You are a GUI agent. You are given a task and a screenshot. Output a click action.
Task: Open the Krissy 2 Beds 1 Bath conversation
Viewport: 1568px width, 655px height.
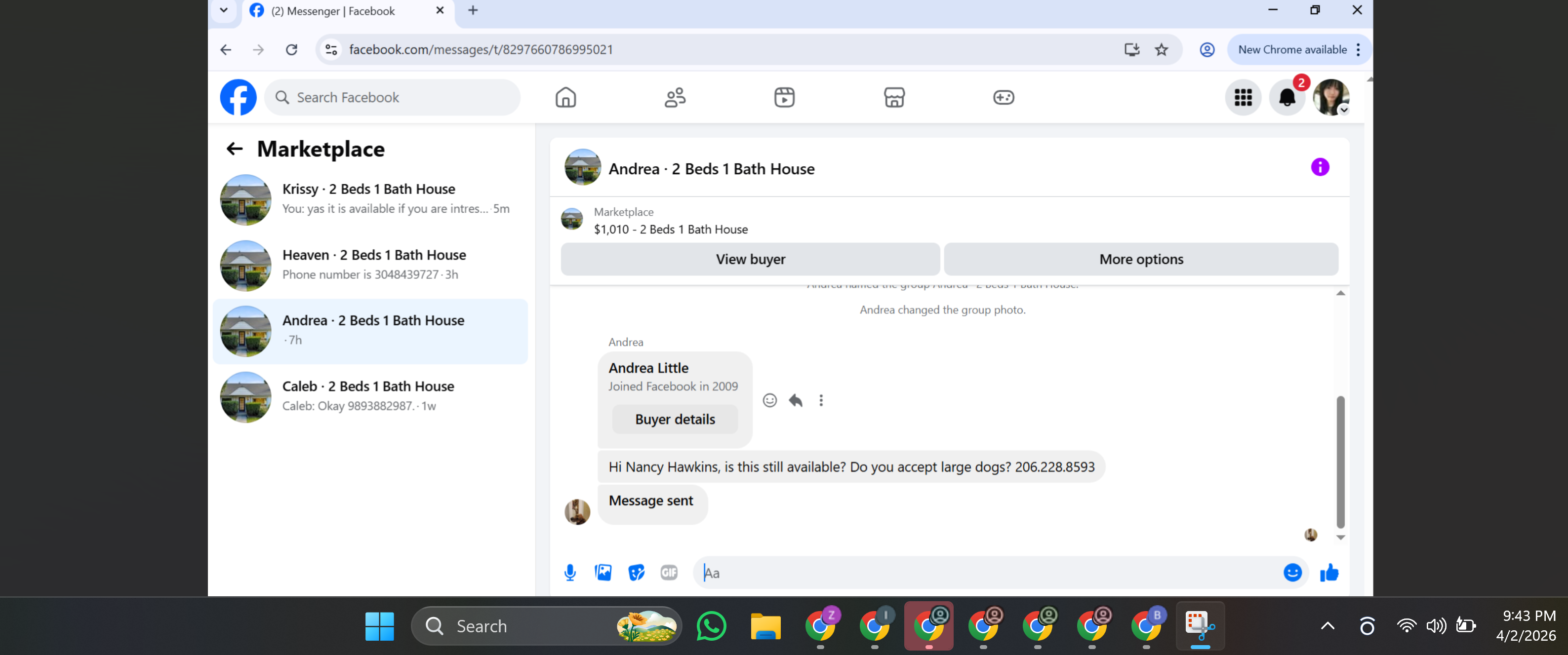pos(370,199)
